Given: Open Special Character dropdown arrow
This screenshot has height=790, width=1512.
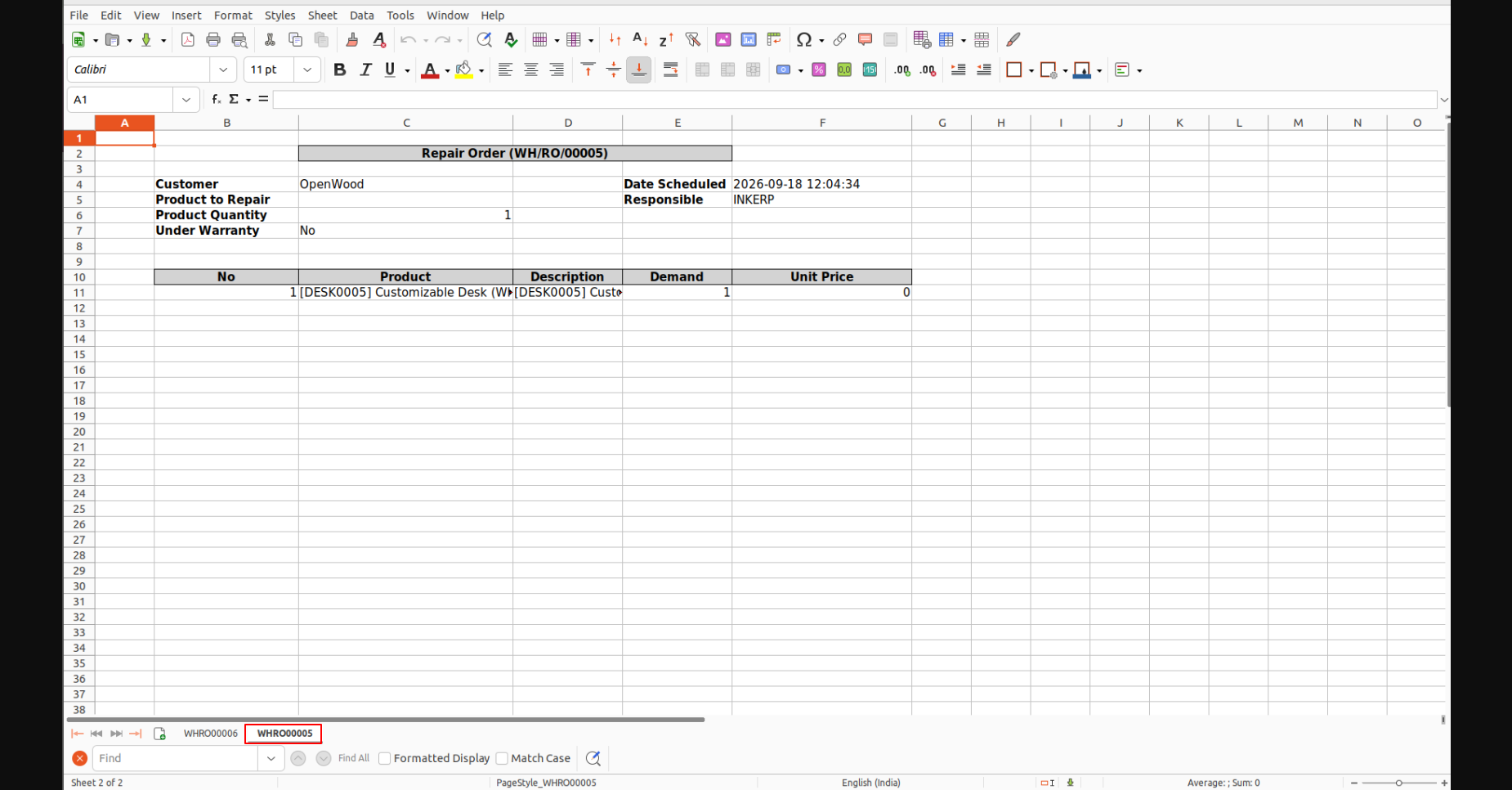Looking at the screenshot, I should 821,40.
